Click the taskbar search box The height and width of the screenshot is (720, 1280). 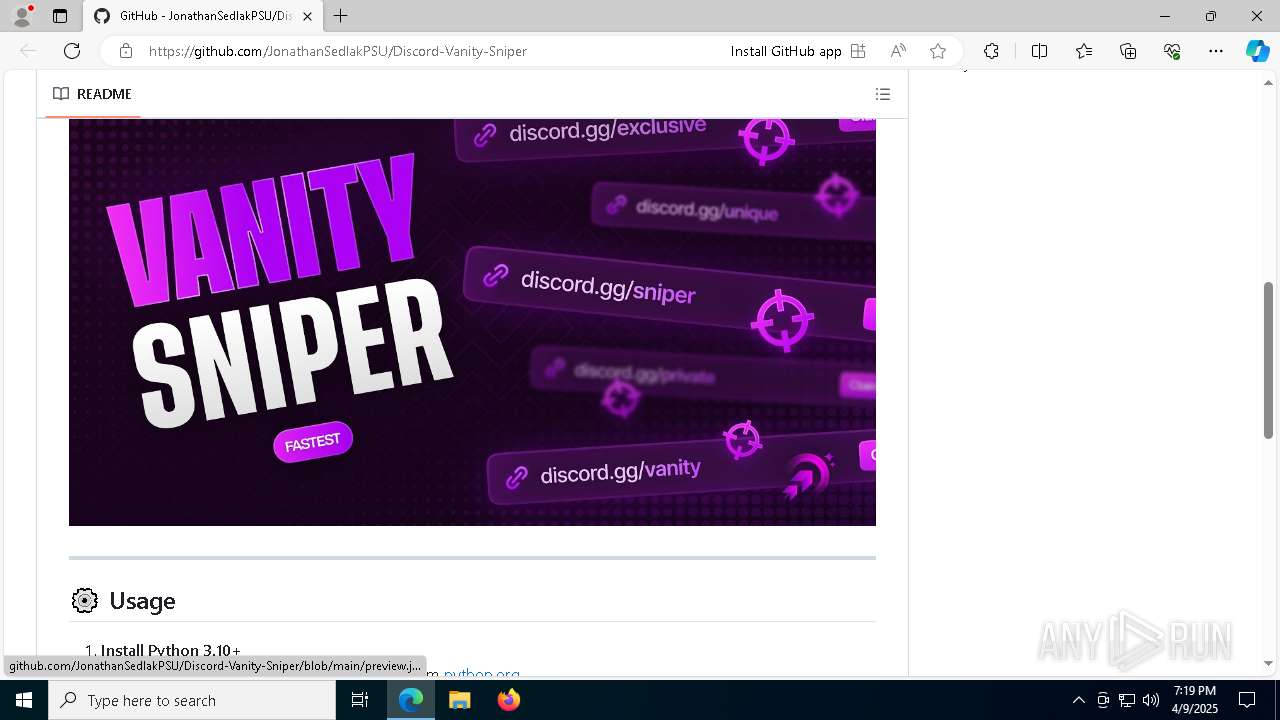192,700
